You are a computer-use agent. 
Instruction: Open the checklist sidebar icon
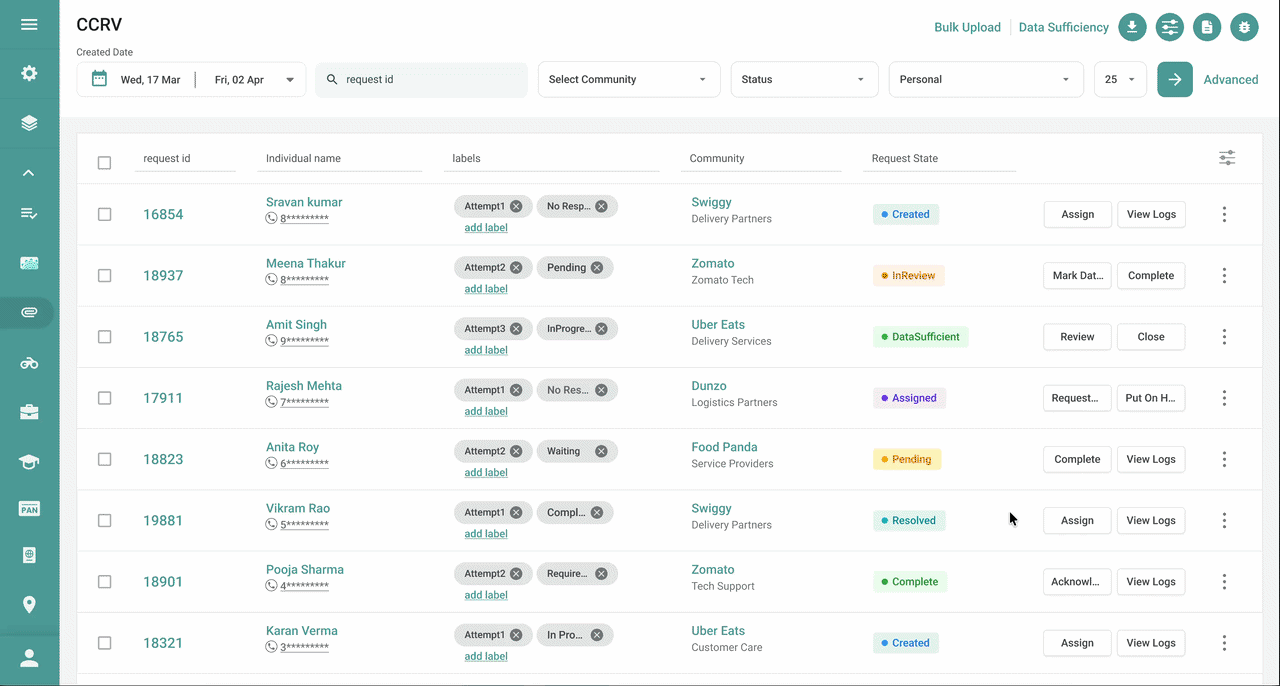[x=29, y=213]
